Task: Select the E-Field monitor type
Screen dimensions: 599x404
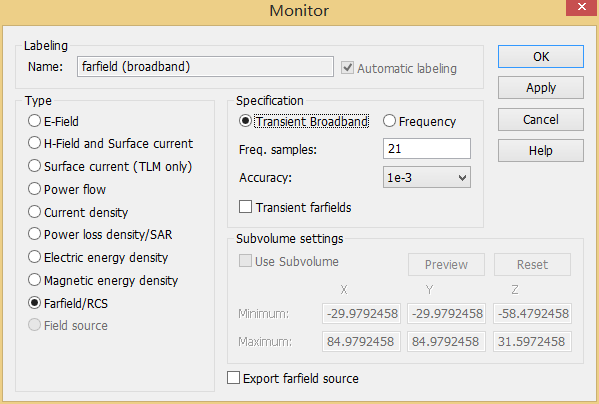Action: coord(34,121)
